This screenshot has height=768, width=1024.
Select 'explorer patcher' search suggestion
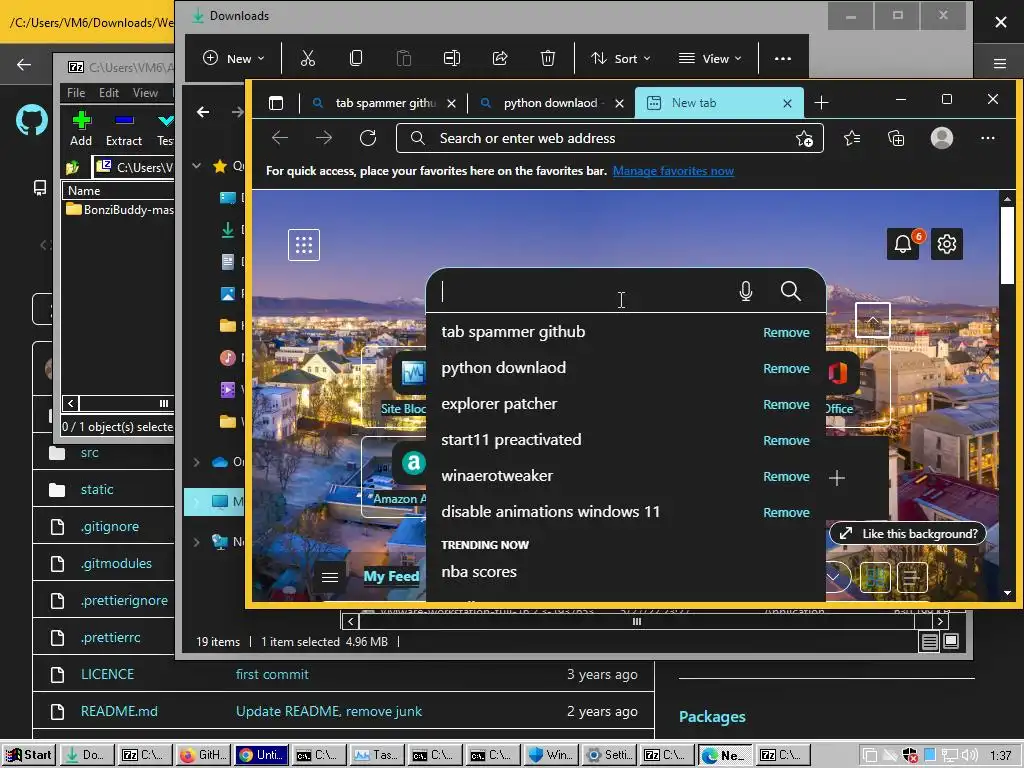pyautogui.click(x=499, y=404)
